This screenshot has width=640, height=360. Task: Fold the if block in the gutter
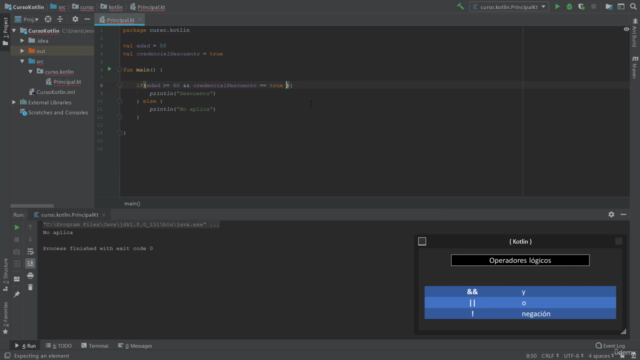(x=120, y=85)
